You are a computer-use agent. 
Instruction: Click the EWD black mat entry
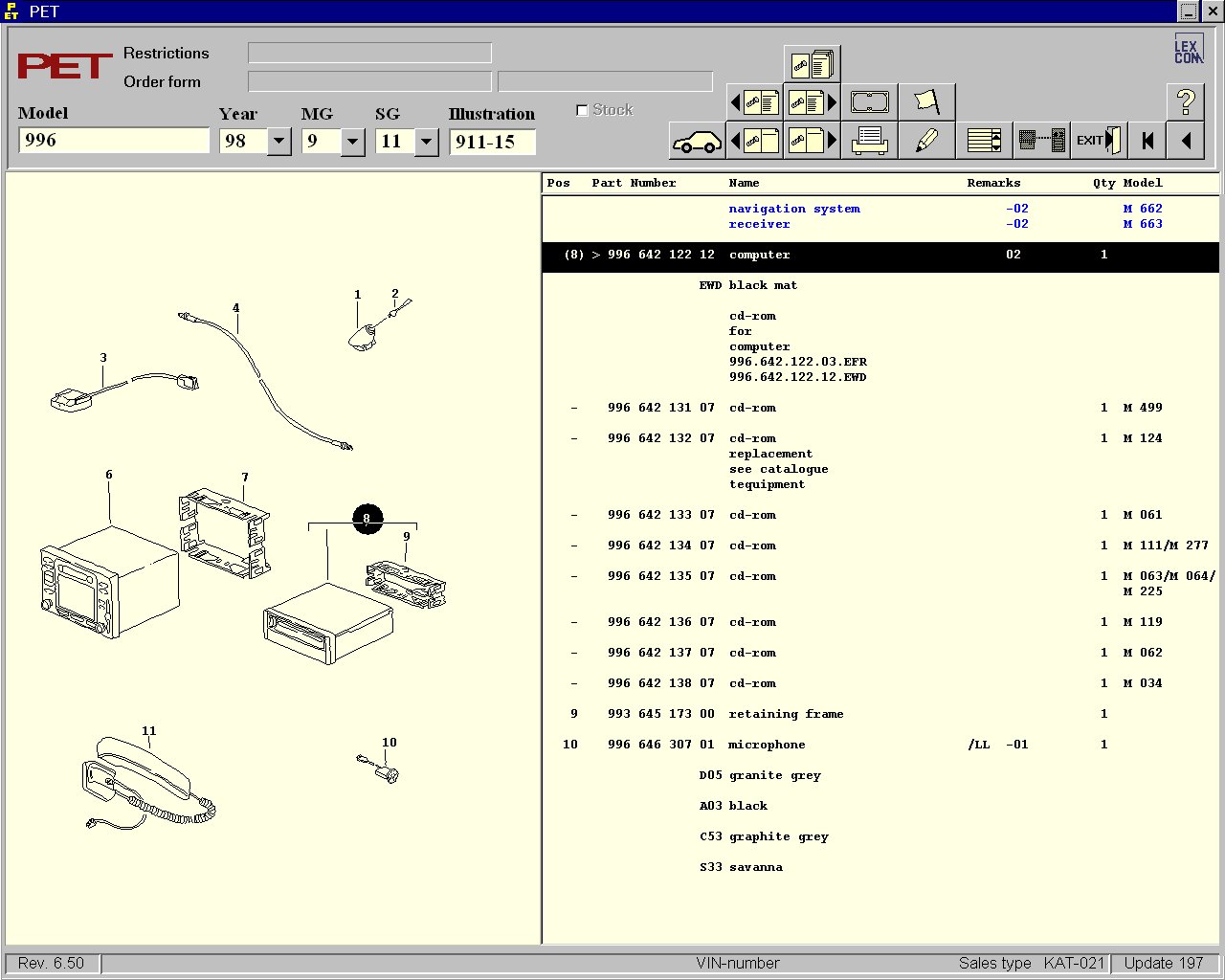(747, 285)
